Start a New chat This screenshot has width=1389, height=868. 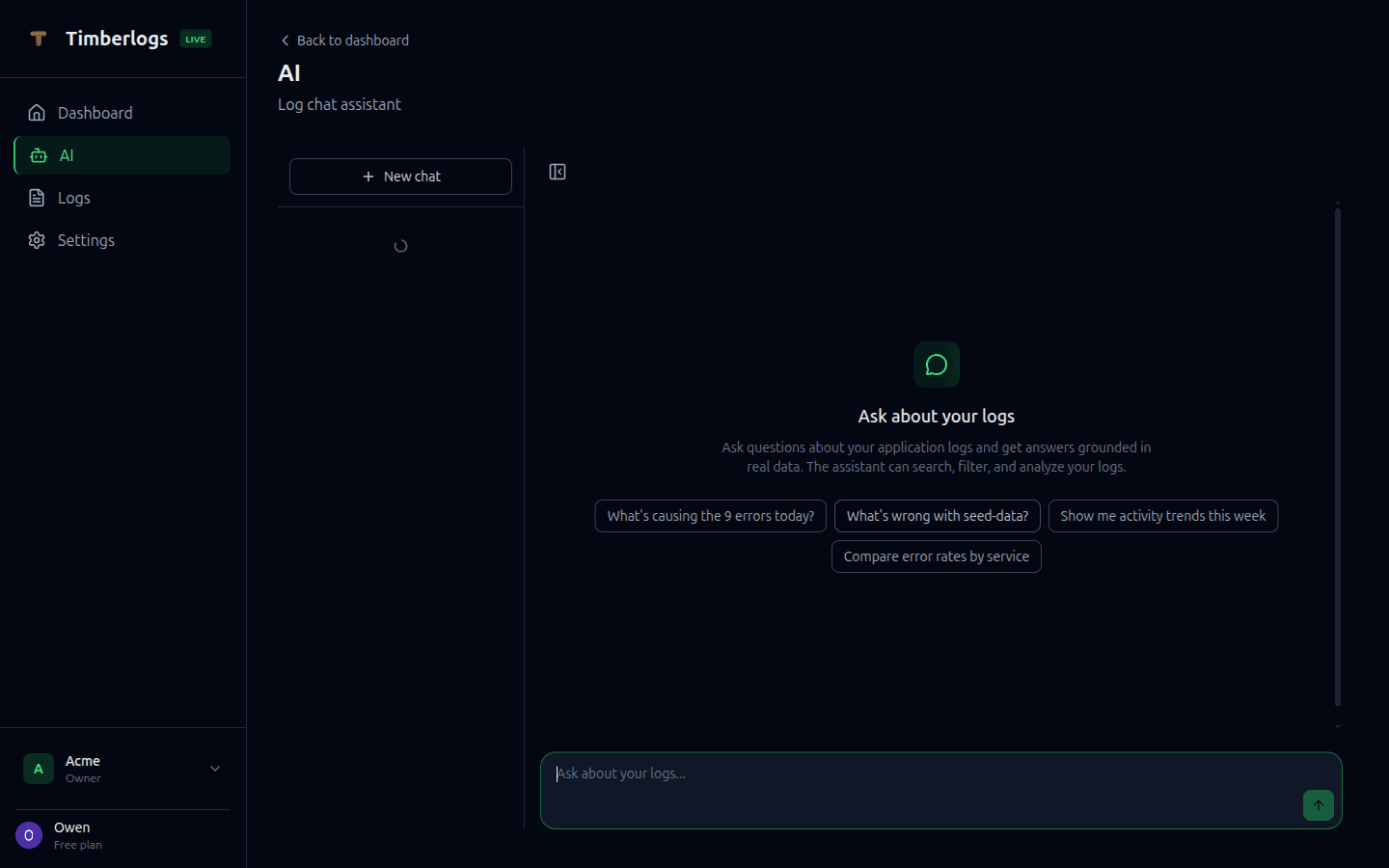400,176
